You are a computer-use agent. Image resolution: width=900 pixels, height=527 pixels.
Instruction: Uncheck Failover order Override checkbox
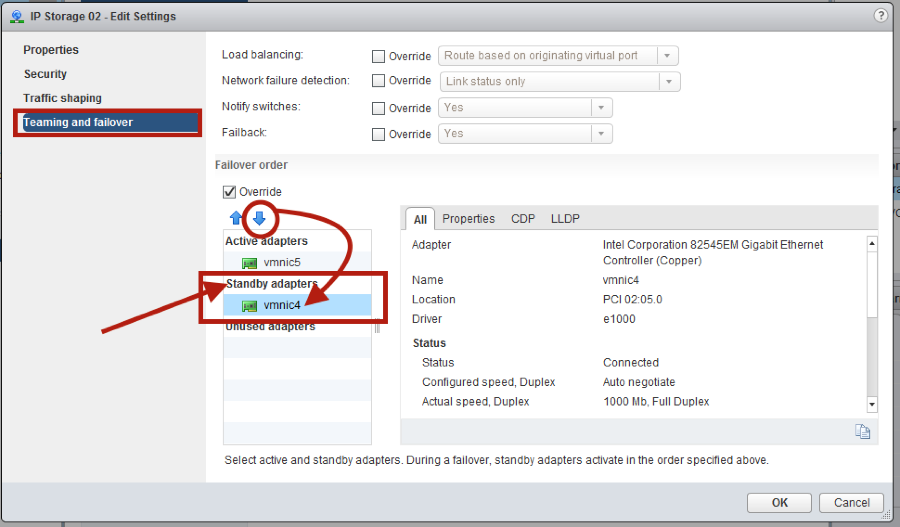229,192
